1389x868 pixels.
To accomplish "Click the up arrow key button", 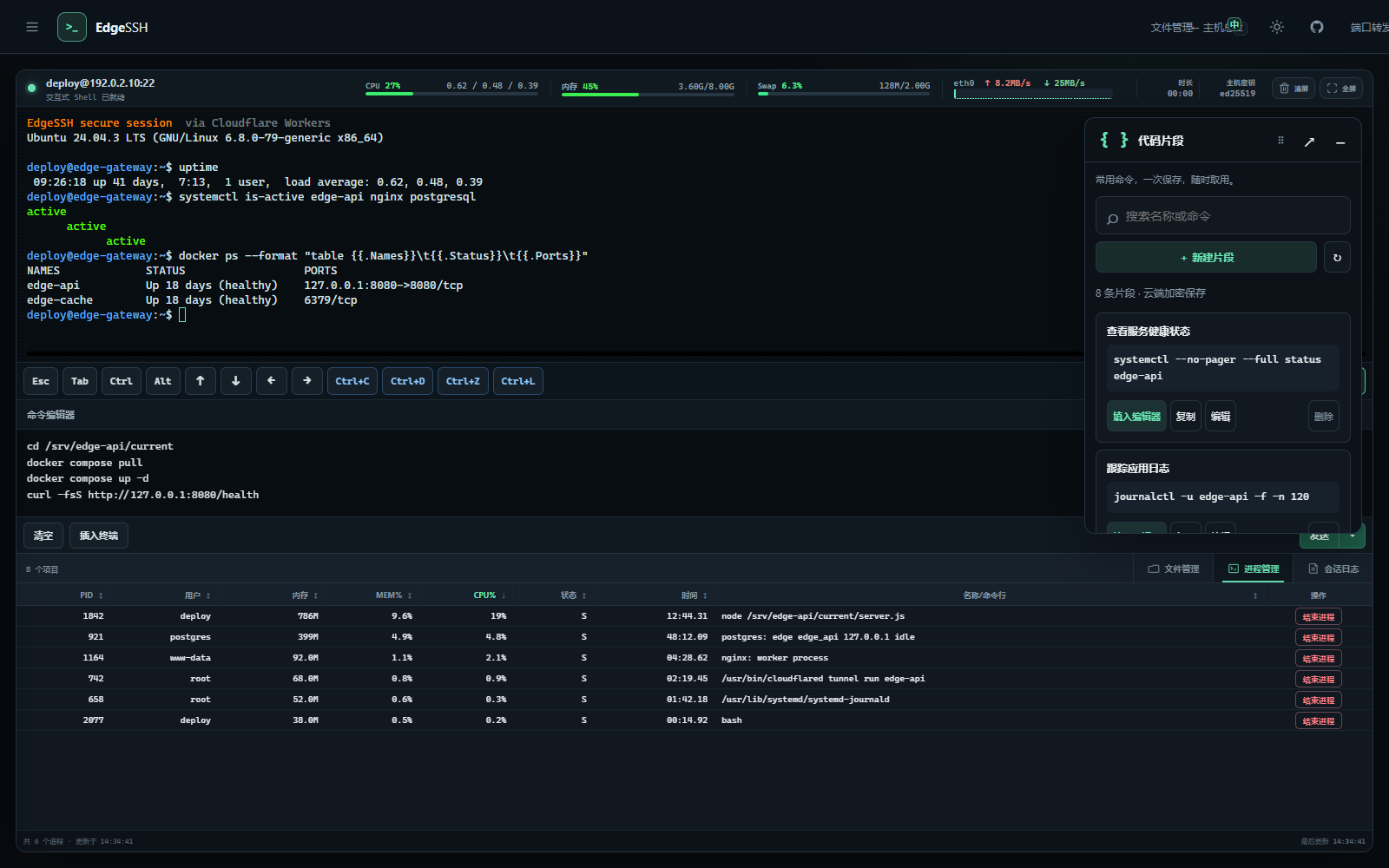I will pos(200,381).
